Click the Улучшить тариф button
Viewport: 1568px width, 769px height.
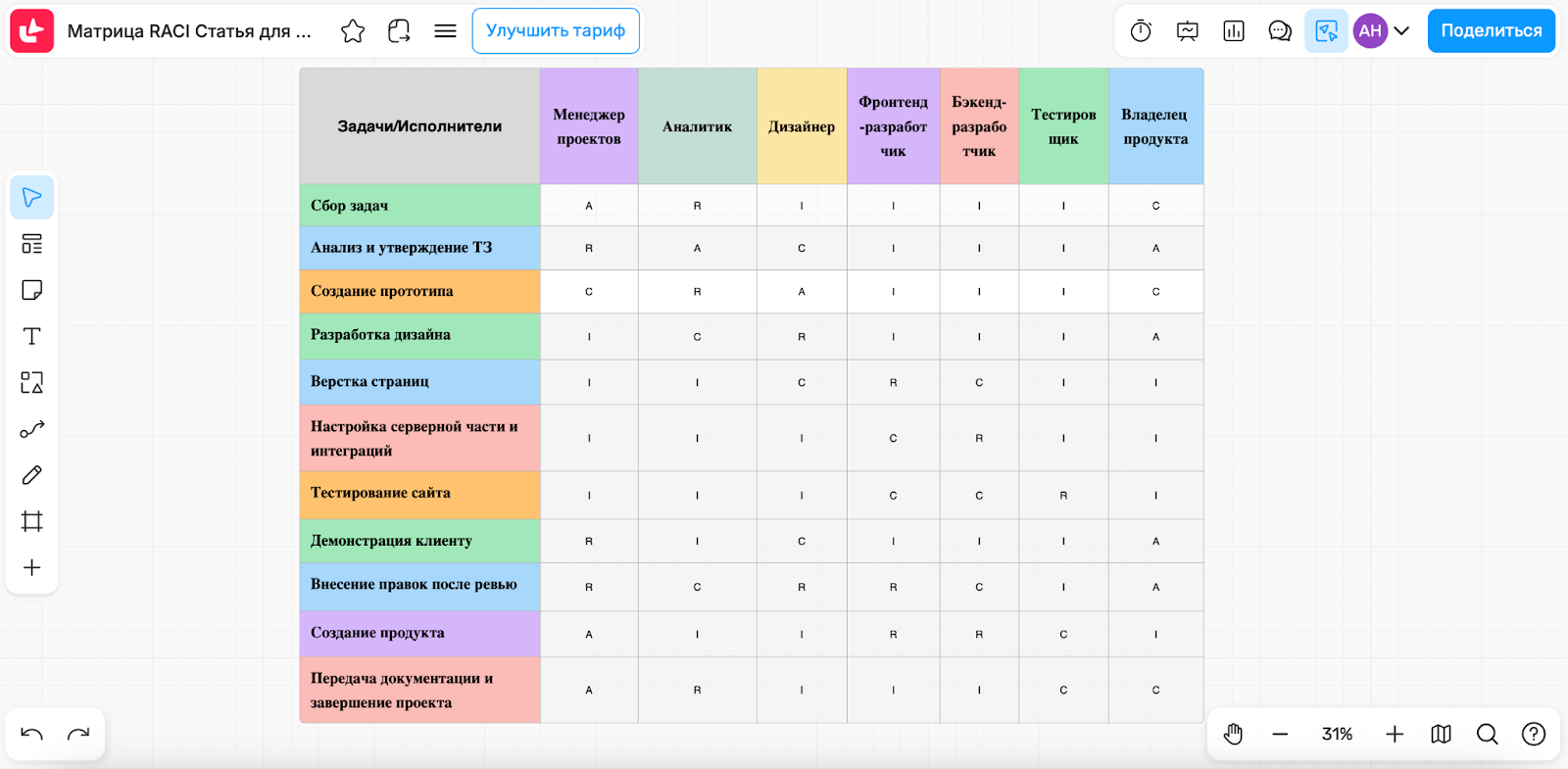[x=556, y=31]
